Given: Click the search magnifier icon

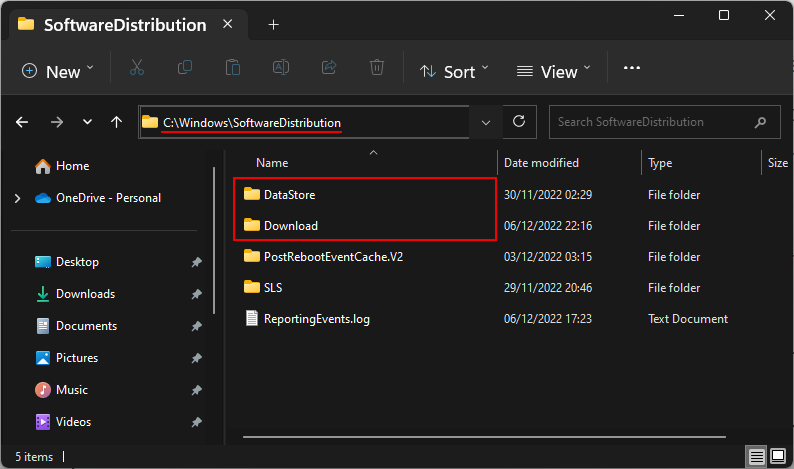Looking at the screenshot, I should (x=760, y=122).
